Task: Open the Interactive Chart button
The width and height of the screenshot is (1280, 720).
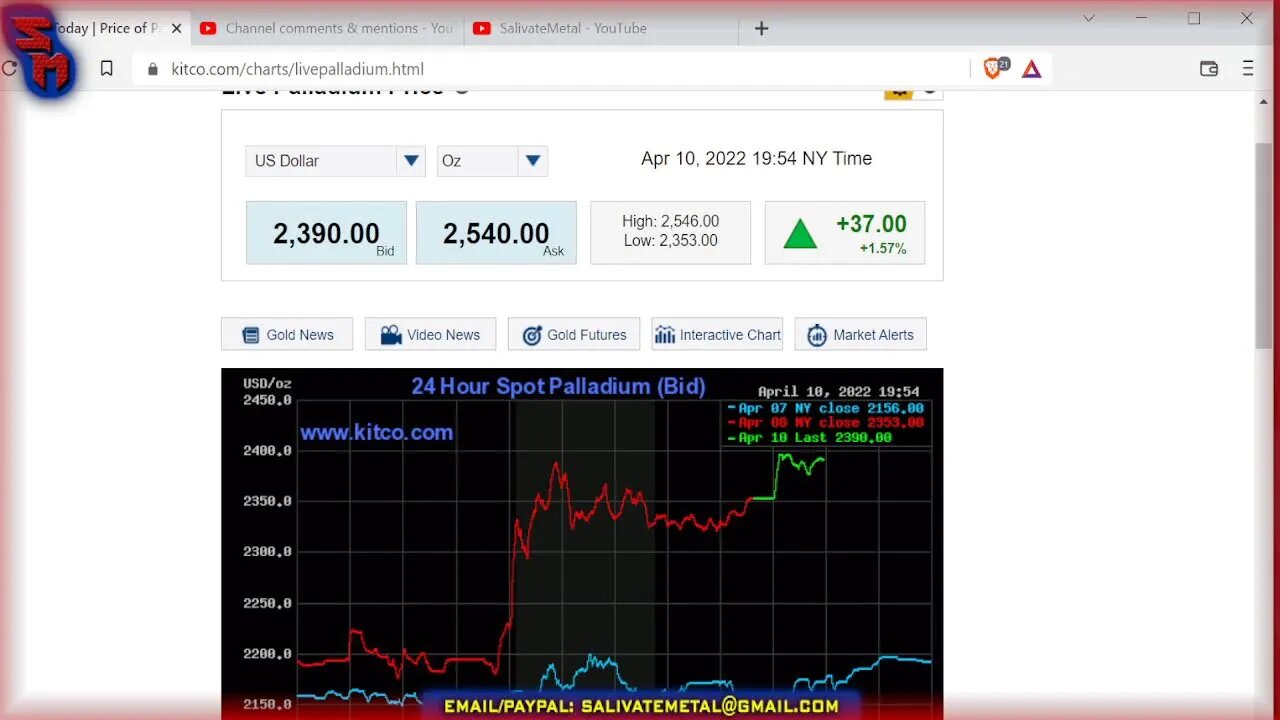Action: (717, 334)
